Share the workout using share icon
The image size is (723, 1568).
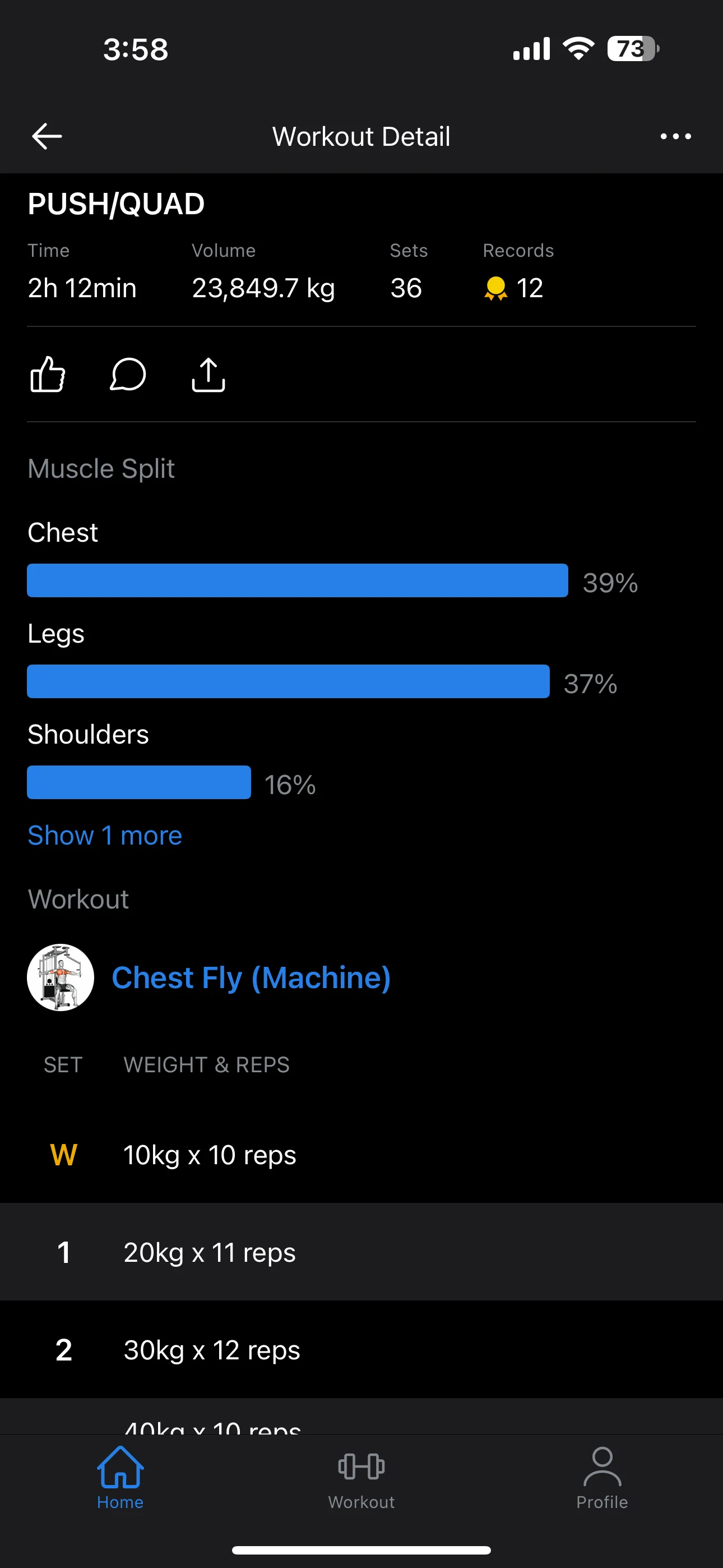click(208, 375)
